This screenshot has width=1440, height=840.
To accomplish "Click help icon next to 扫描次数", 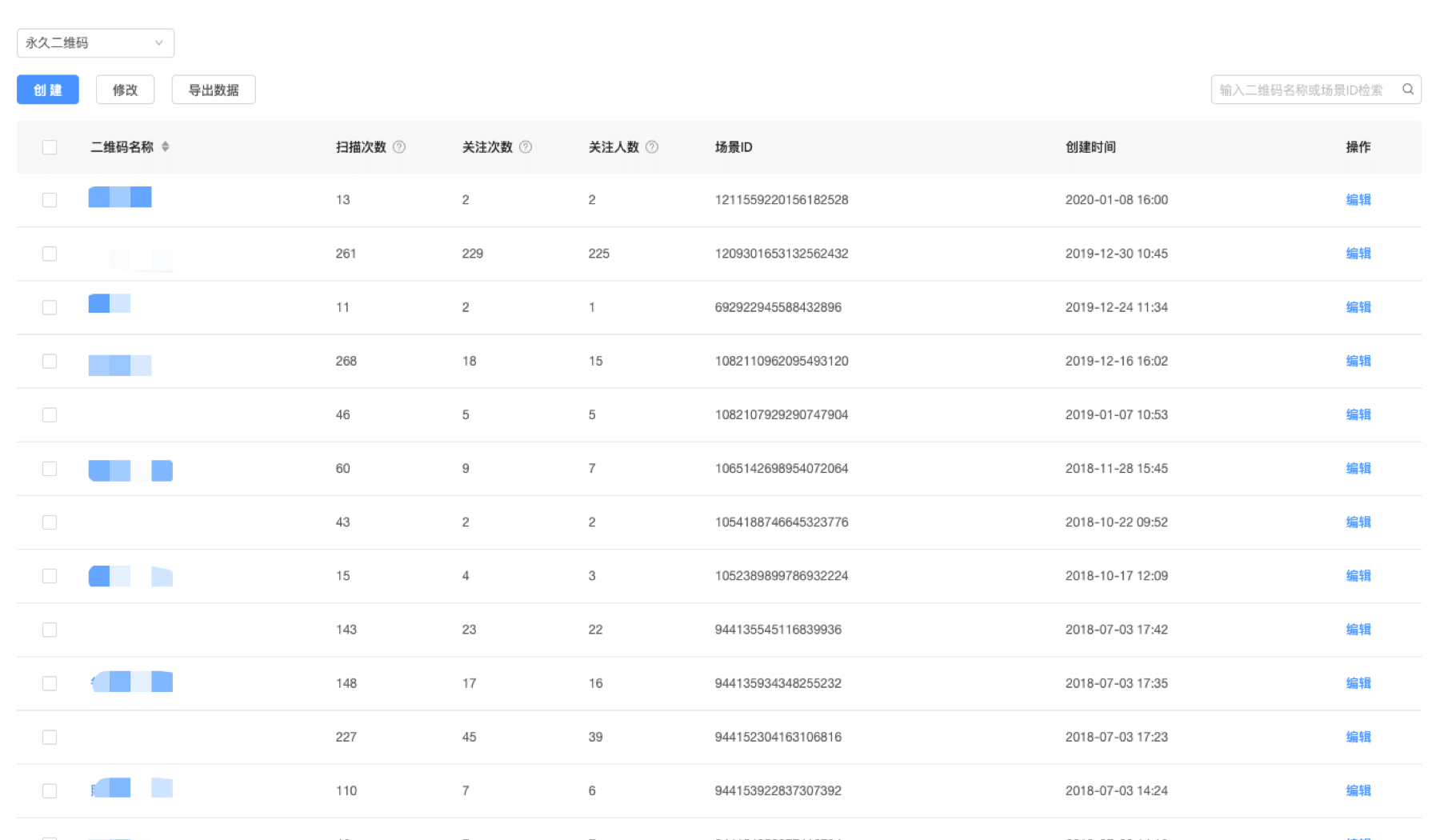I will [399, 147].
